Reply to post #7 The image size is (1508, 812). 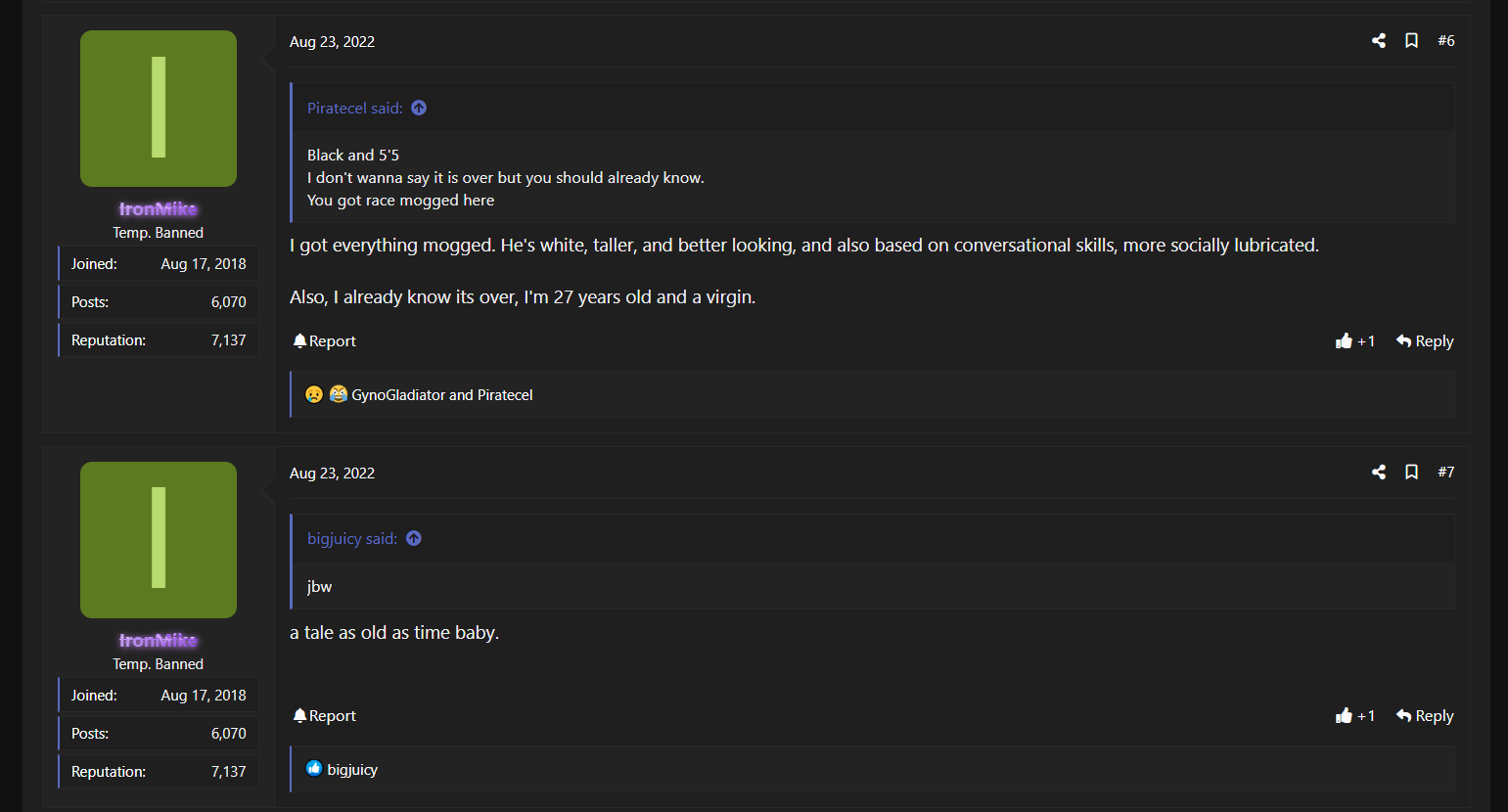pyautogui.click(x=1425, y=716)
